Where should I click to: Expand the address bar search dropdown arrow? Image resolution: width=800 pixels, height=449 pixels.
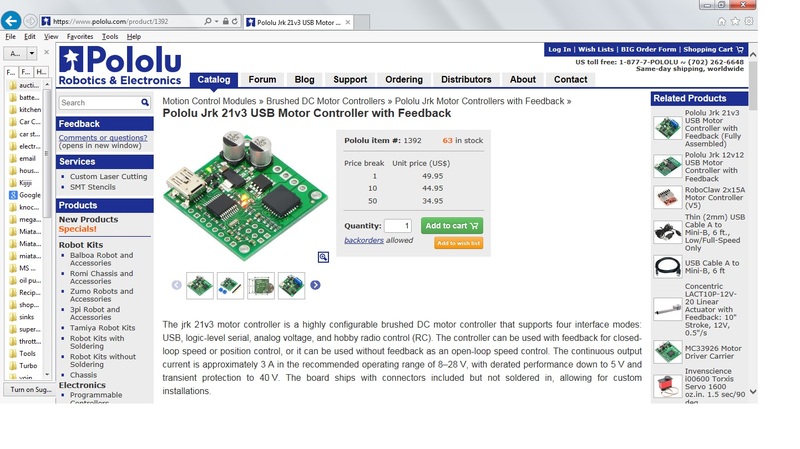click(217, 21)
